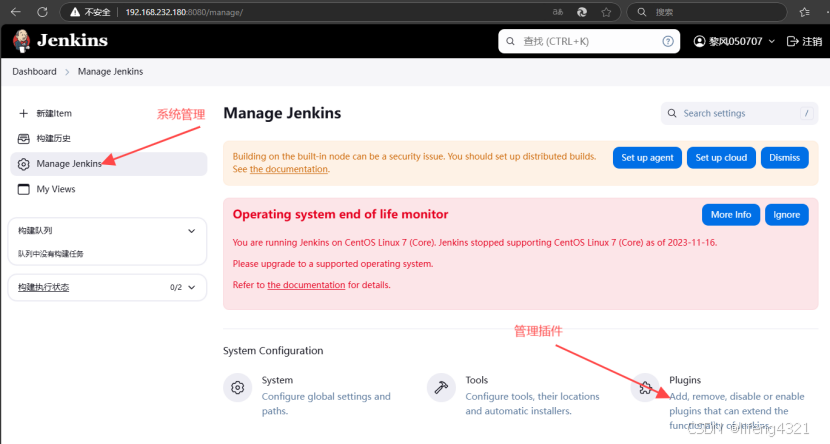Click the search help question mark icon
The height and width of the screenshot is (444, 830).
click(x=668, y=41)
